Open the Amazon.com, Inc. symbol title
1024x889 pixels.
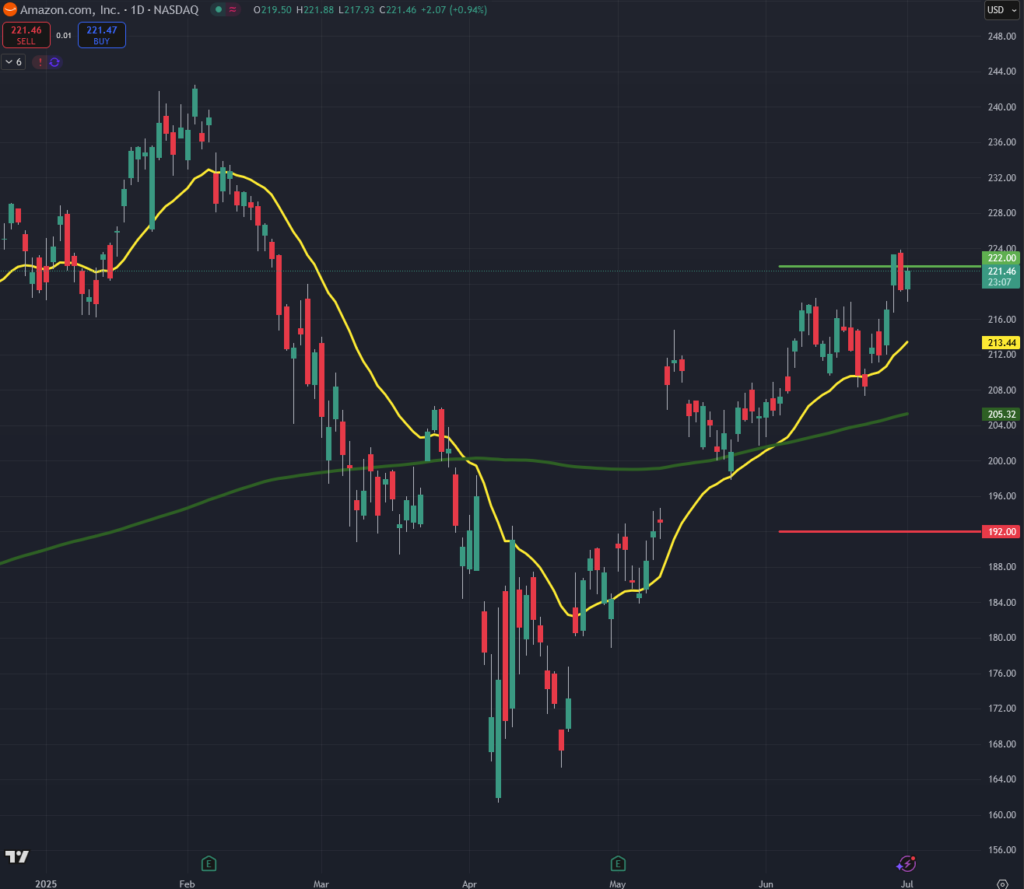[109, 10]
